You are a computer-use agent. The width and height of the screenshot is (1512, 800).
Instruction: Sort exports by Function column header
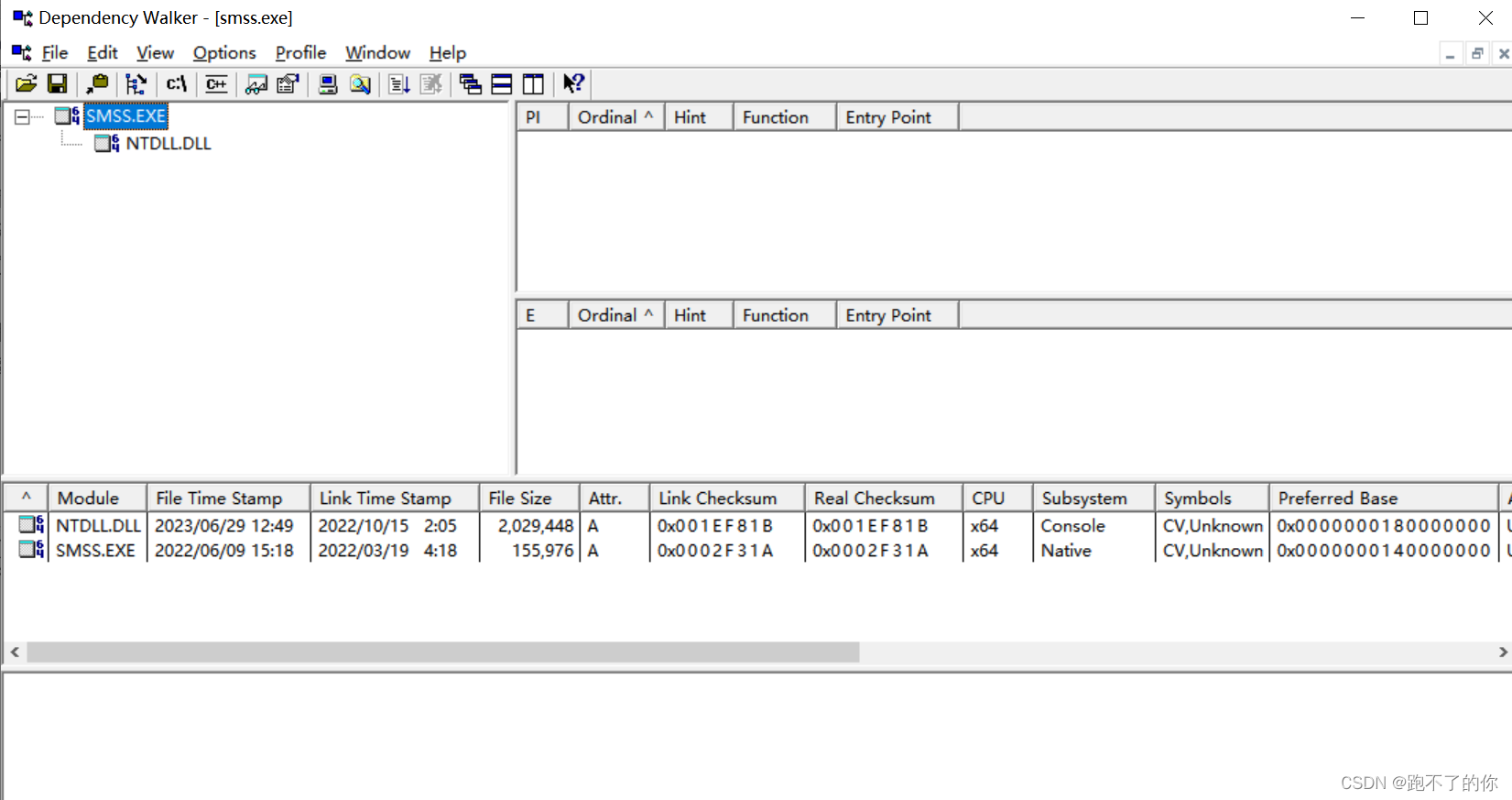point(784,315)
